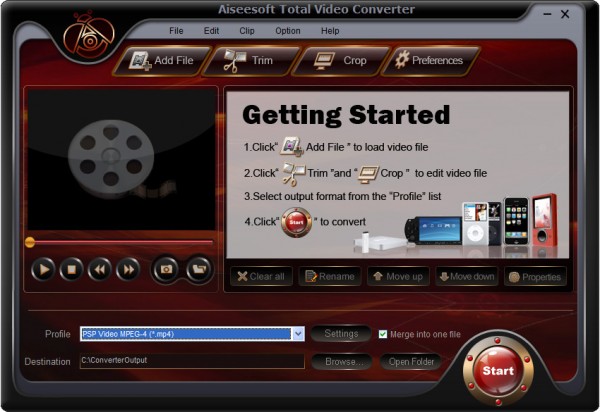Click the 'PSP Video MPEG-4 (*.mp4)' profile text
Image resolution: width=600 pixels, height=412 pixels.
(128, 334)
